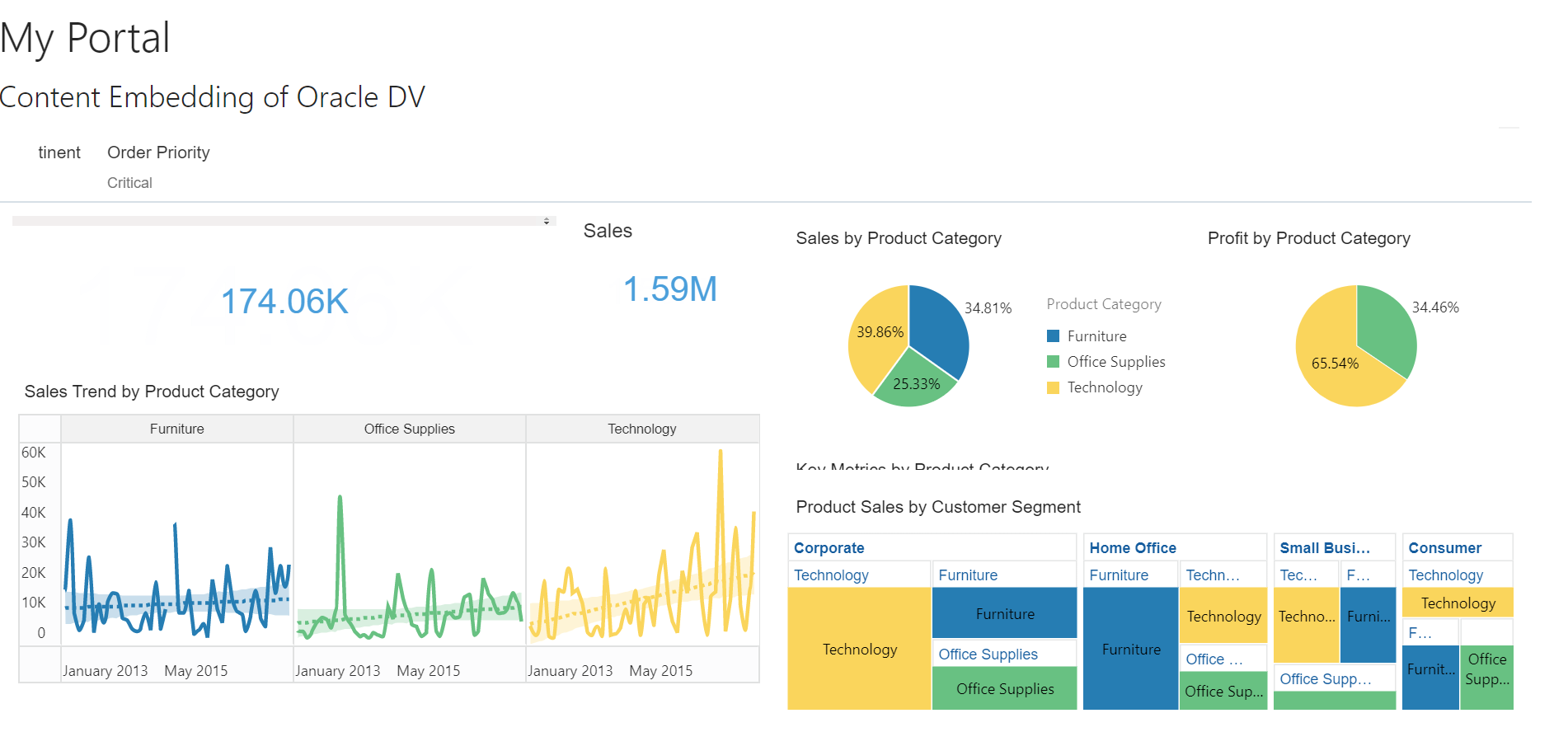This screenshot has width=1568, height=746.
Task: Select the Office Supplies legend color swatch
Action: [x=1053, y=361]
